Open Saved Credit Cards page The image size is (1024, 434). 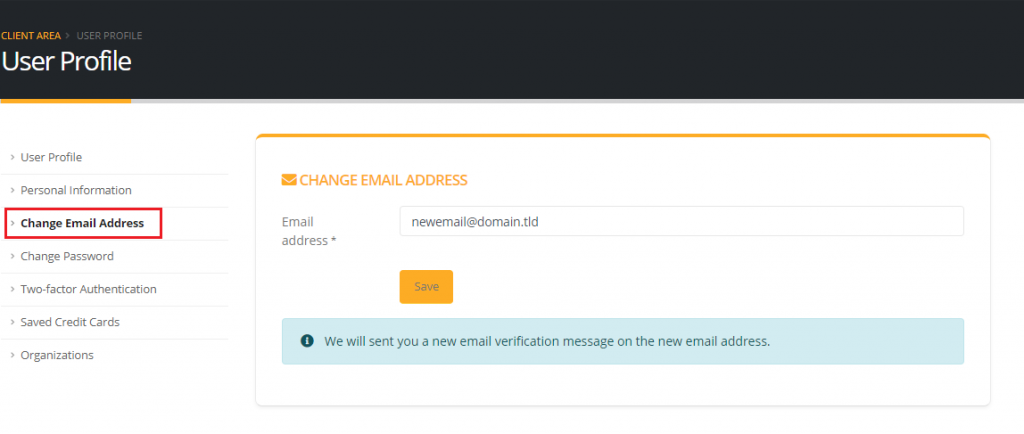[x=70, y=322]
